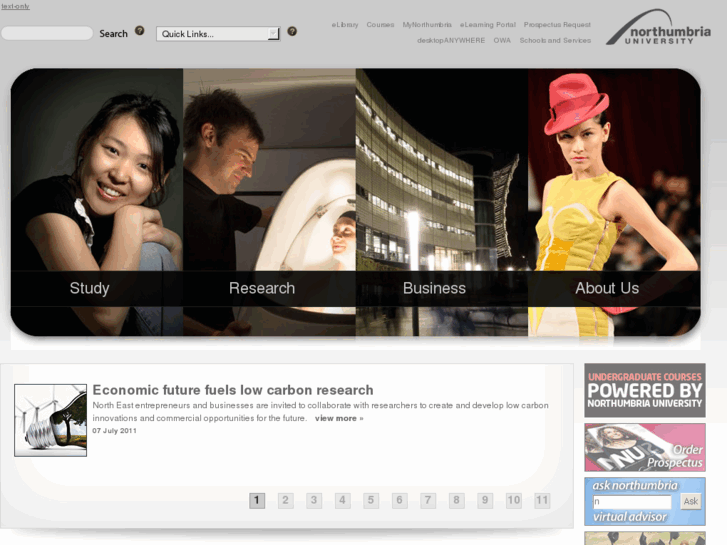Viewport: 727px width, 545px height.
Task: Open the Undergraduate Courses banner
Action: [645, 390]
